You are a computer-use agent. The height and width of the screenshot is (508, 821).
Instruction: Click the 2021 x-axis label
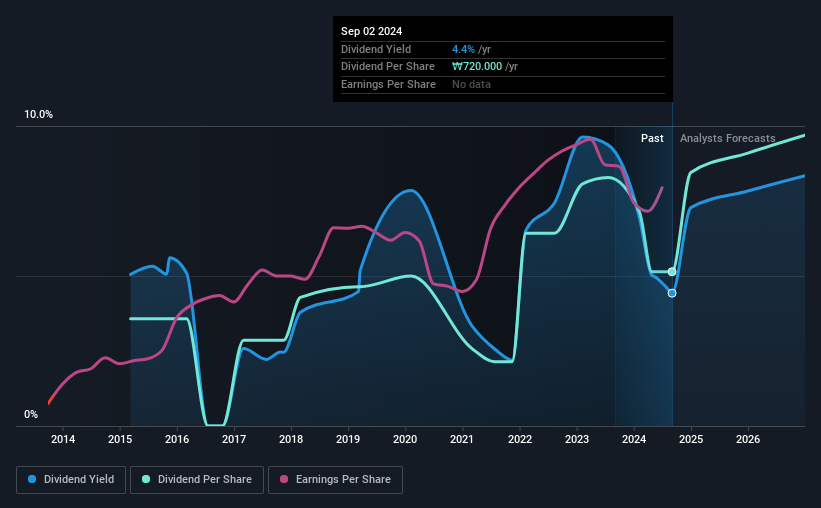click(462, 439)
